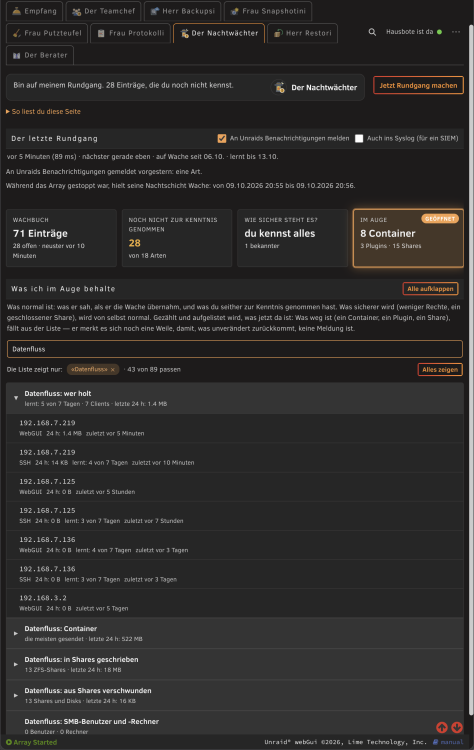Click the Array Started status indicator
Screen dimensions: 474x750
32,742
